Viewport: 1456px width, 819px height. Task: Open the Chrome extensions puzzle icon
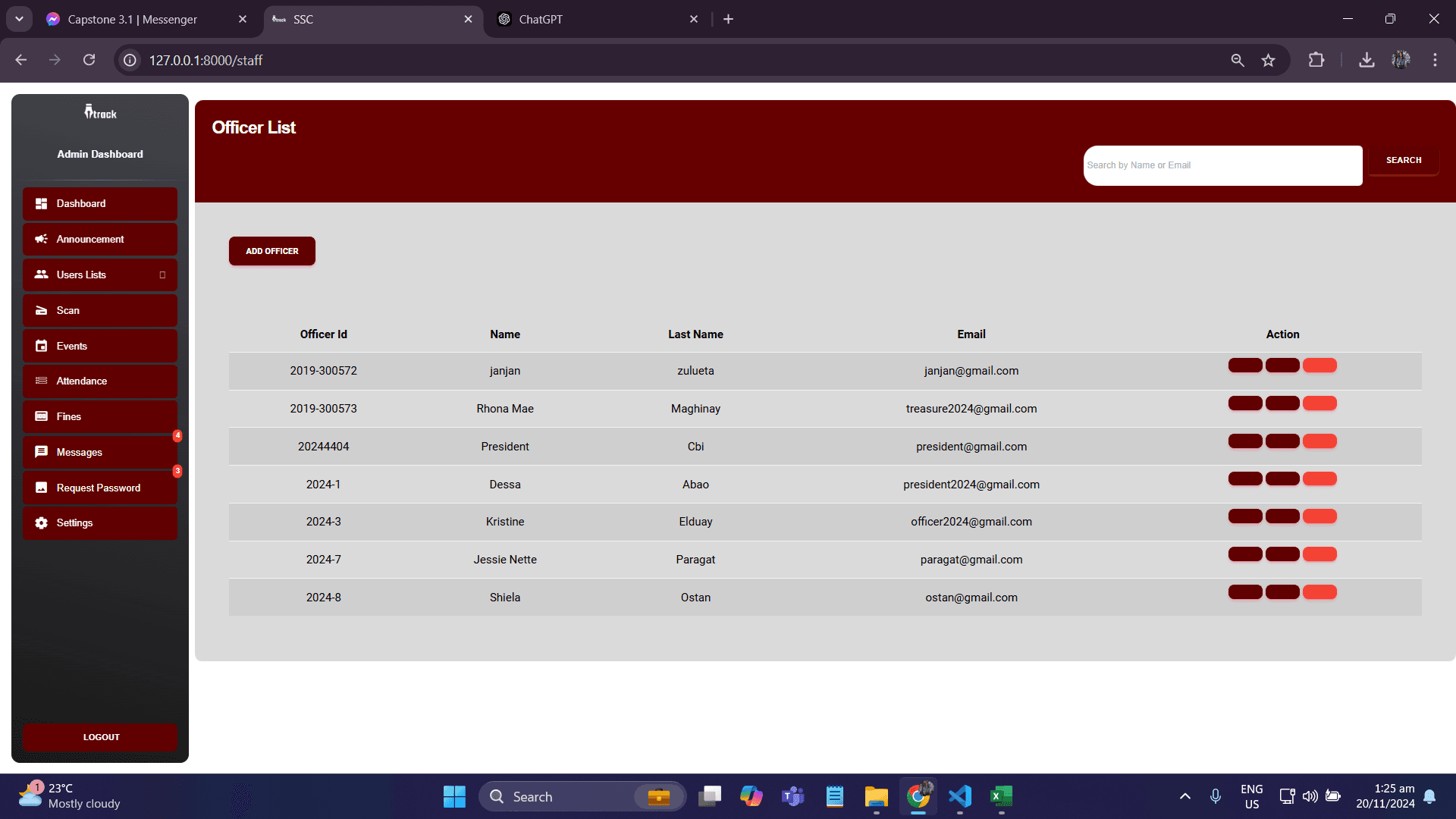click(1316, 60)
